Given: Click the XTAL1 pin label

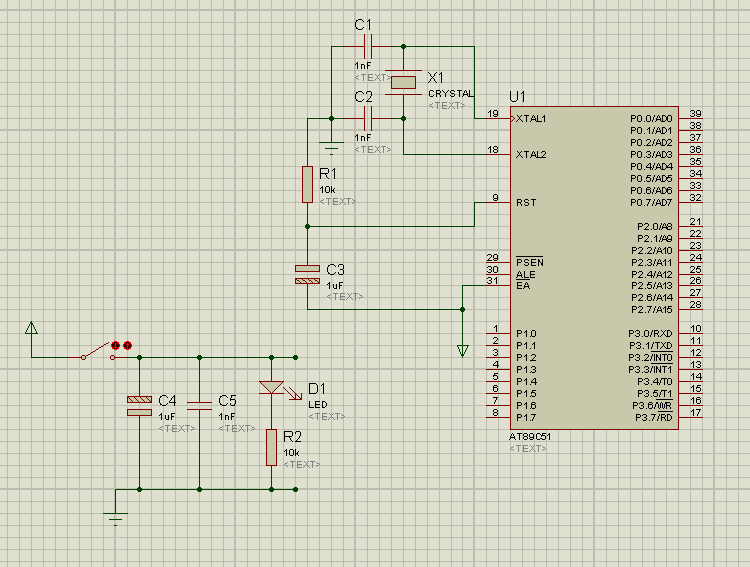Looking at the screenshot, I should coord(531,119).
